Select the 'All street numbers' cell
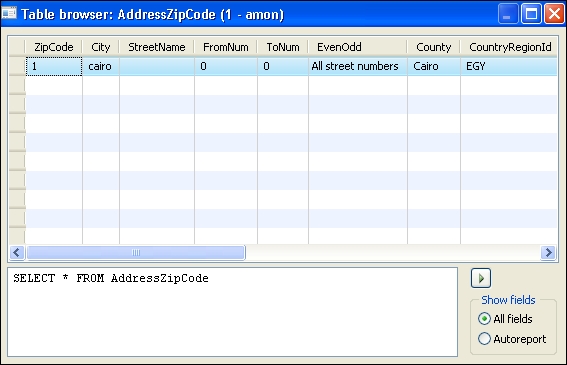 (x=358, y=66)
